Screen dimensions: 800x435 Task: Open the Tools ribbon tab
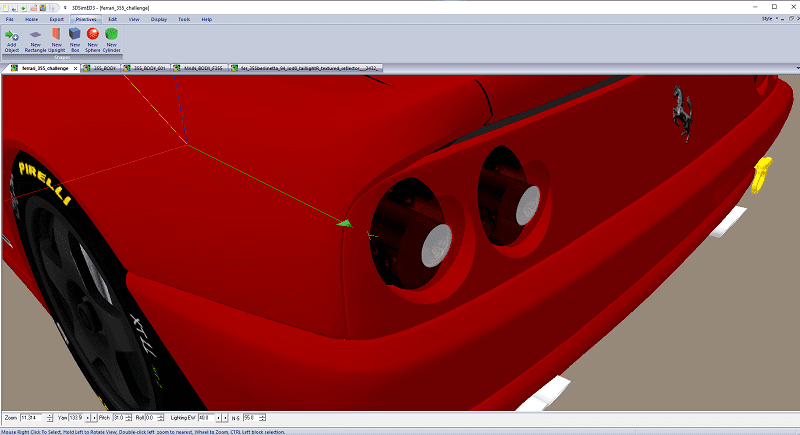[184, 19]
